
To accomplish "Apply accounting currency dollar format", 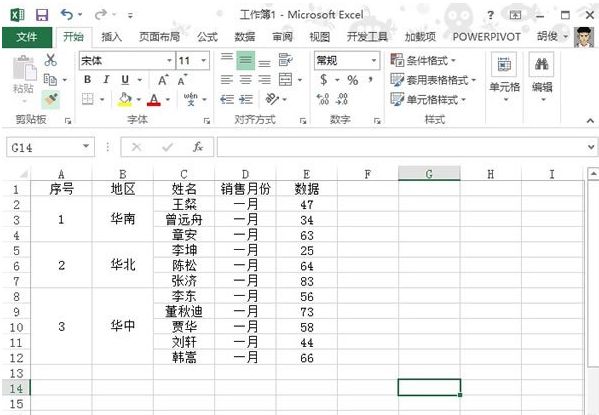I will click(324, 79).
